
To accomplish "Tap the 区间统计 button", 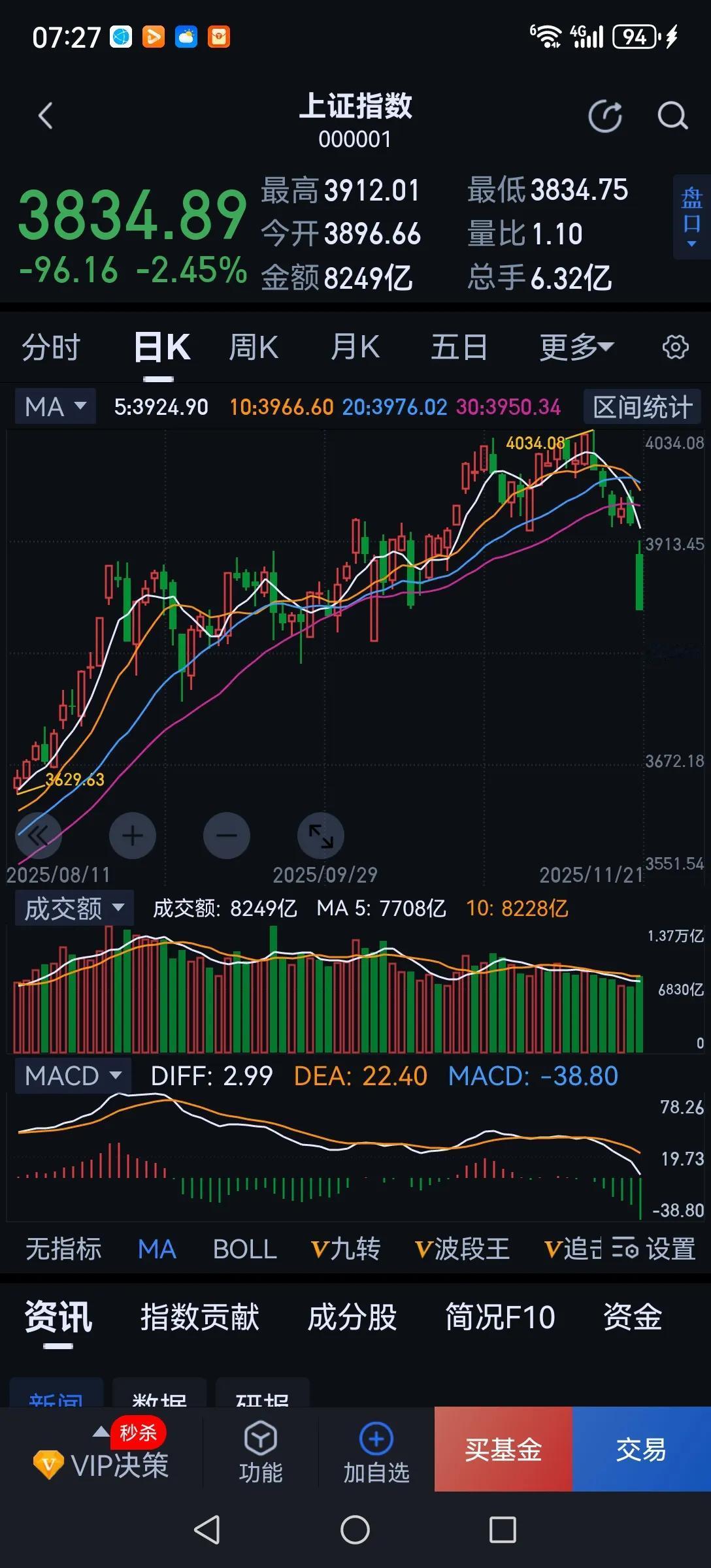I will 642,407.
